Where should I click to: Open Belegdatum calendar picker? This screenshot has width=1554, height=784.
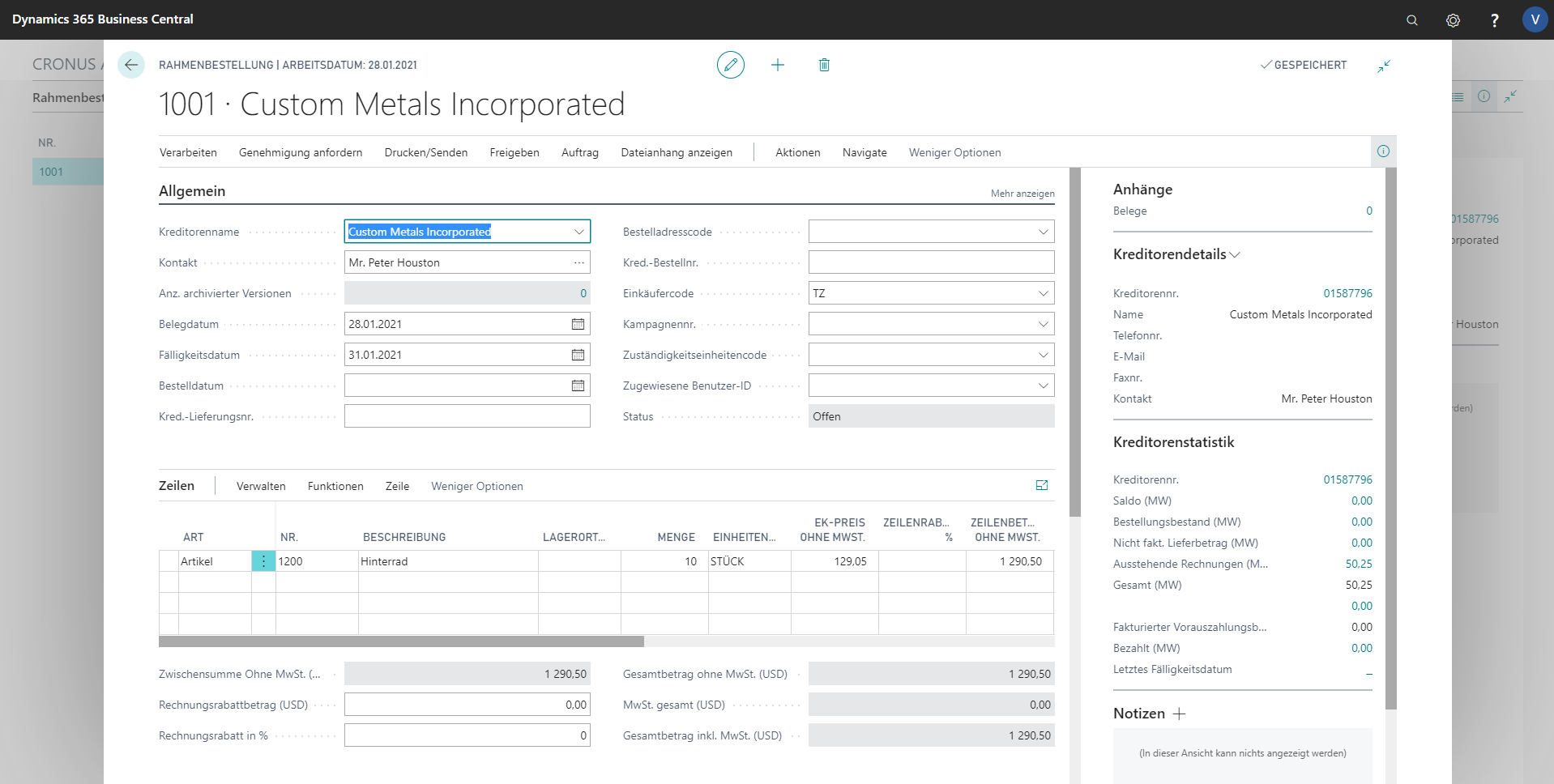[578, 324]
